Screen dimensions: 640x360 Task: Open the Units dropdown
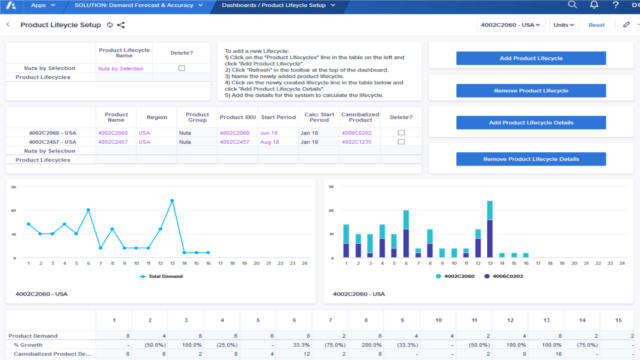tap(563, 25)
